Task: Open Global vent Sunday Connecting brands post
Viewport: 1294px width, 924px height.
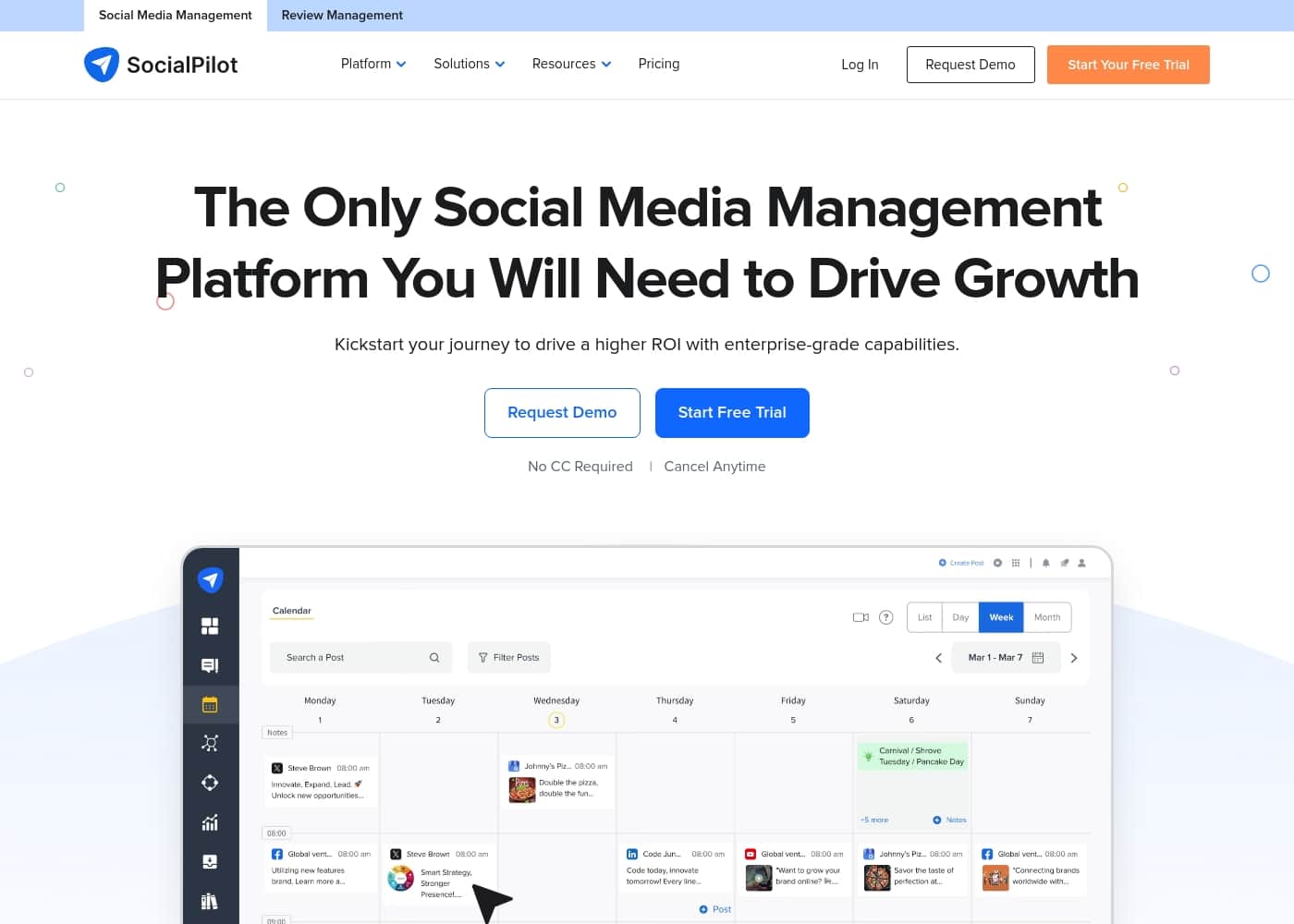Action: coord(1031,869)
